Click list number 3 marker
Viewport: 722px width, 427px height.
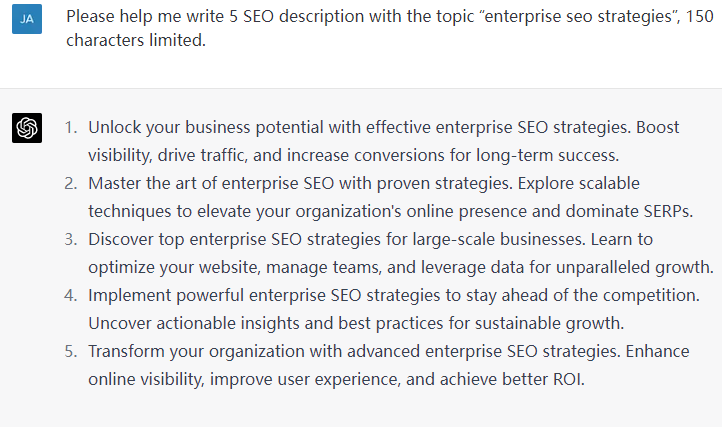pos(70,240)
